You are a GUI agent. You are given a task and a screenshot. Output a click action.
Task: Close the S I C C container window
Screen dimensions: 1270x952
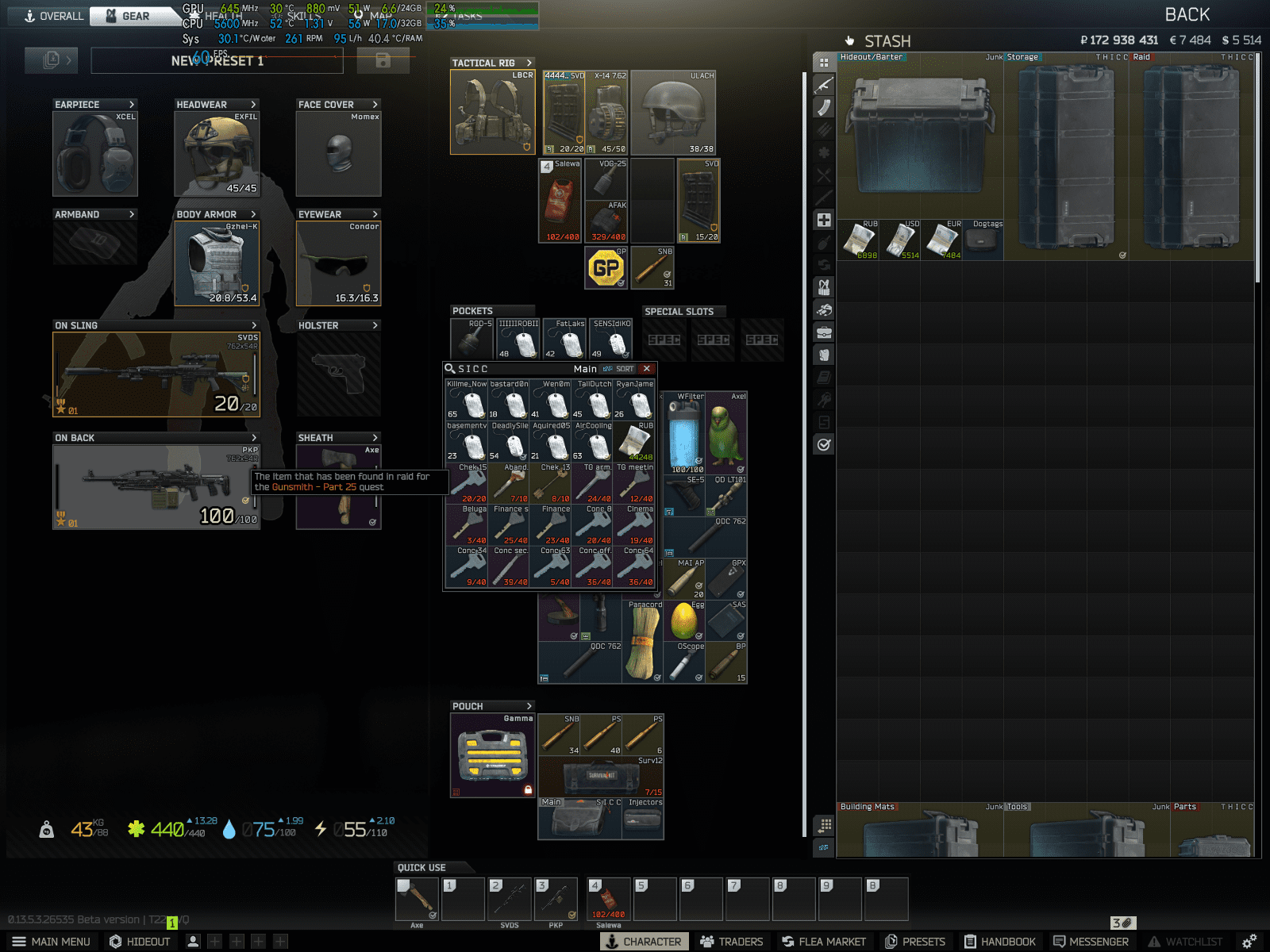pyautogui.click(x=647, y=369)
